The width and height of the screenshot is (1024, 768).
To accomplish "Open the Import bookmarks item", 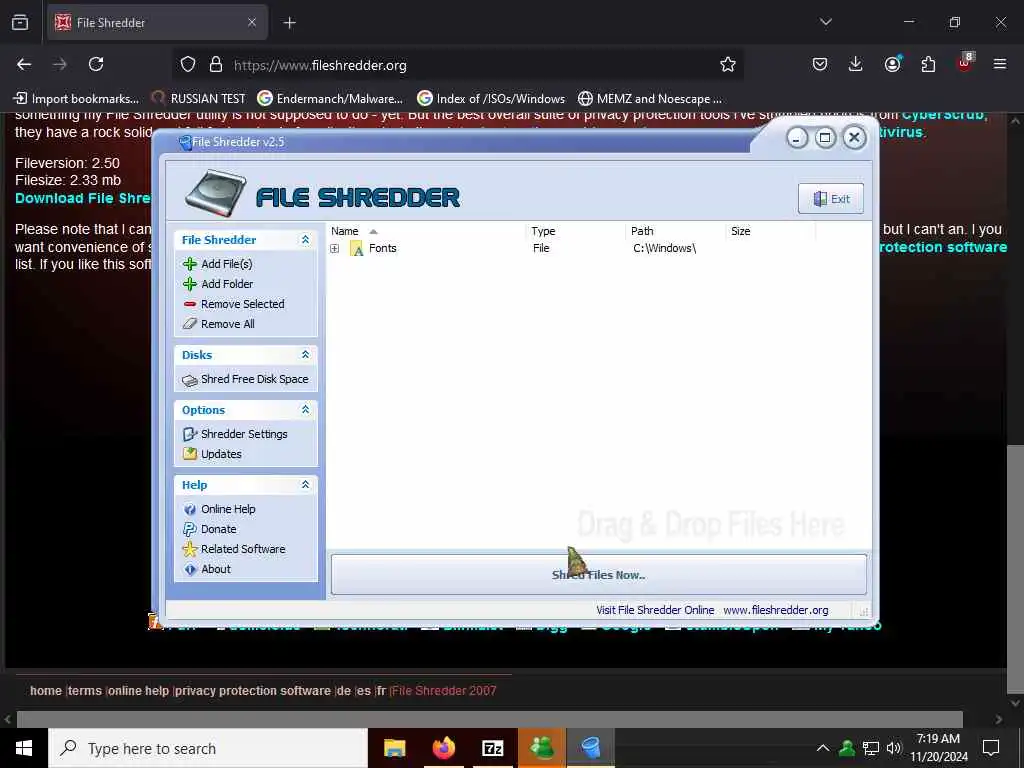I will coord(76,99).
